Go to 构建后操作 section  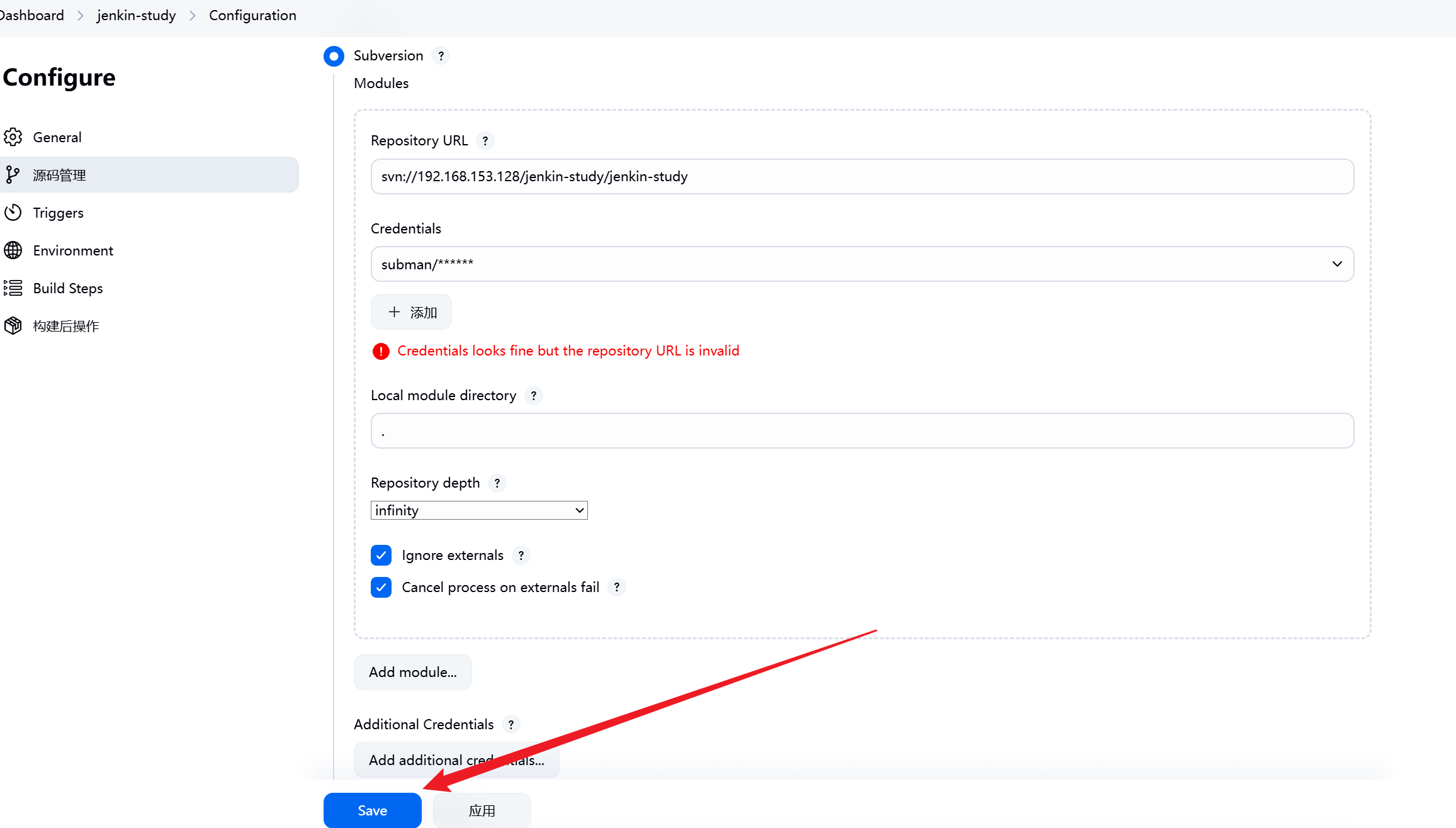(149, 326)
